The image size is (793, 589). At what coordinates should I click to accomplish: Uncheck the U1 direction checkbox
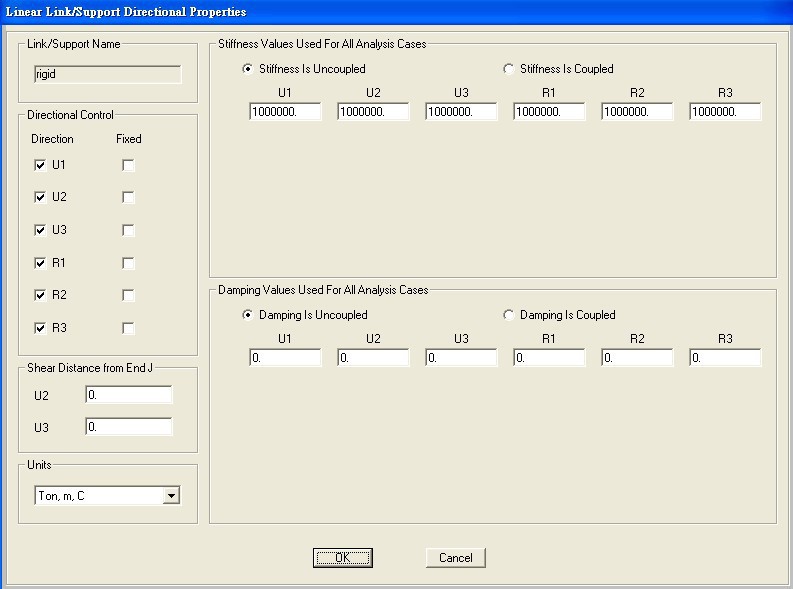point(40,165)
